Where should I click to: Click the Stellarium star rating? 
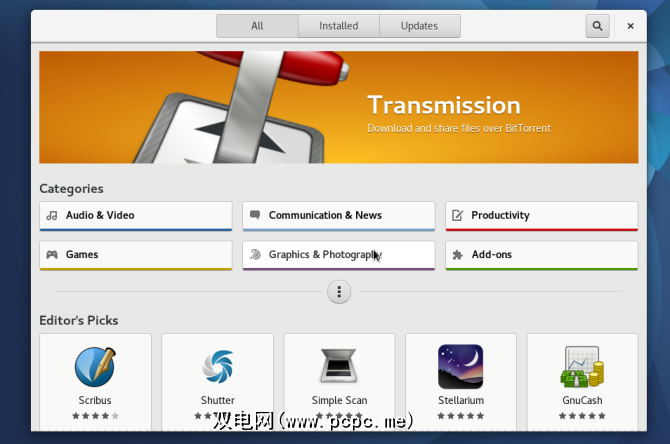pos(461,416)
